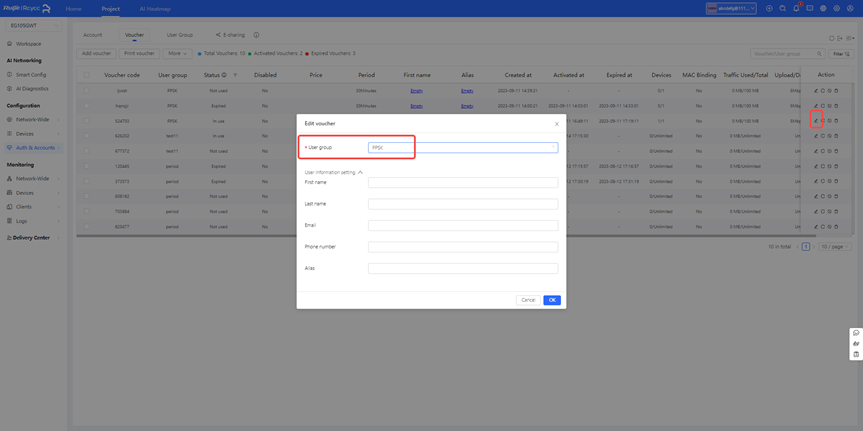863x431 pixels.
Task: Click the settings gear icon in header
Action: pyautogui.click(x=837, y=8)
